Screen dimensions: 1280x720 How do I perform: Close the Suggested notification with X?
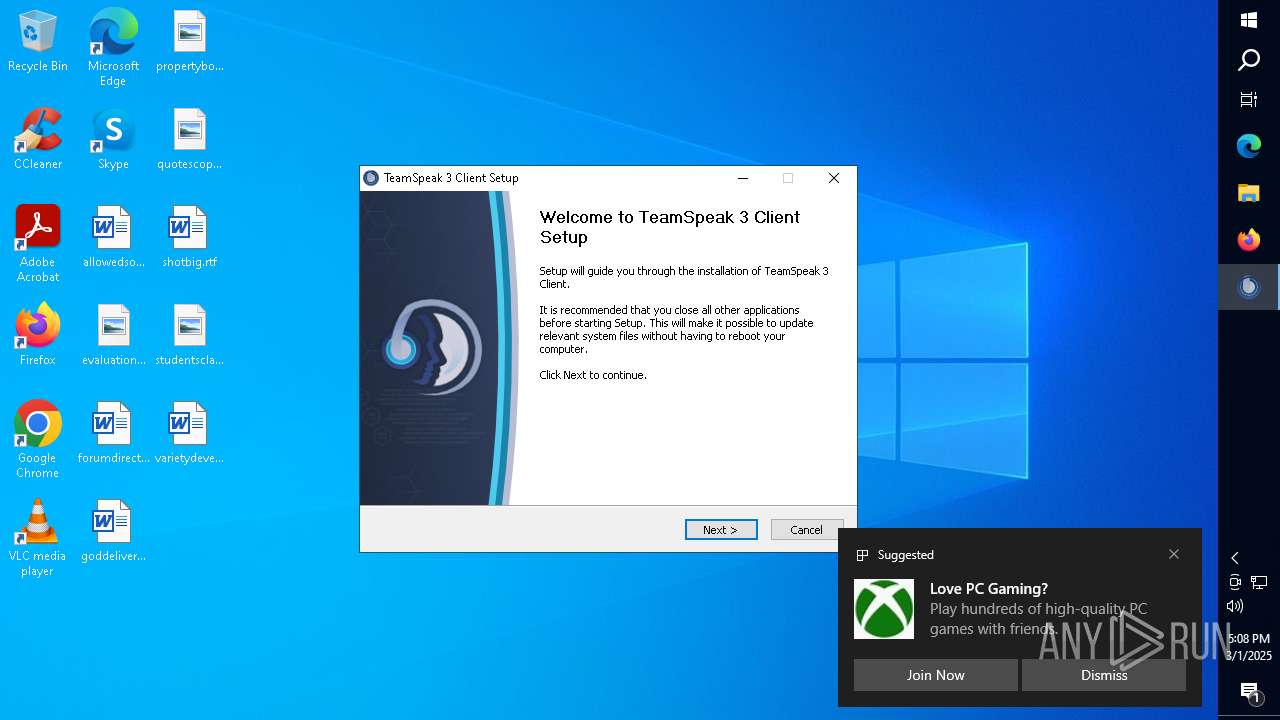coord(1174,554)
